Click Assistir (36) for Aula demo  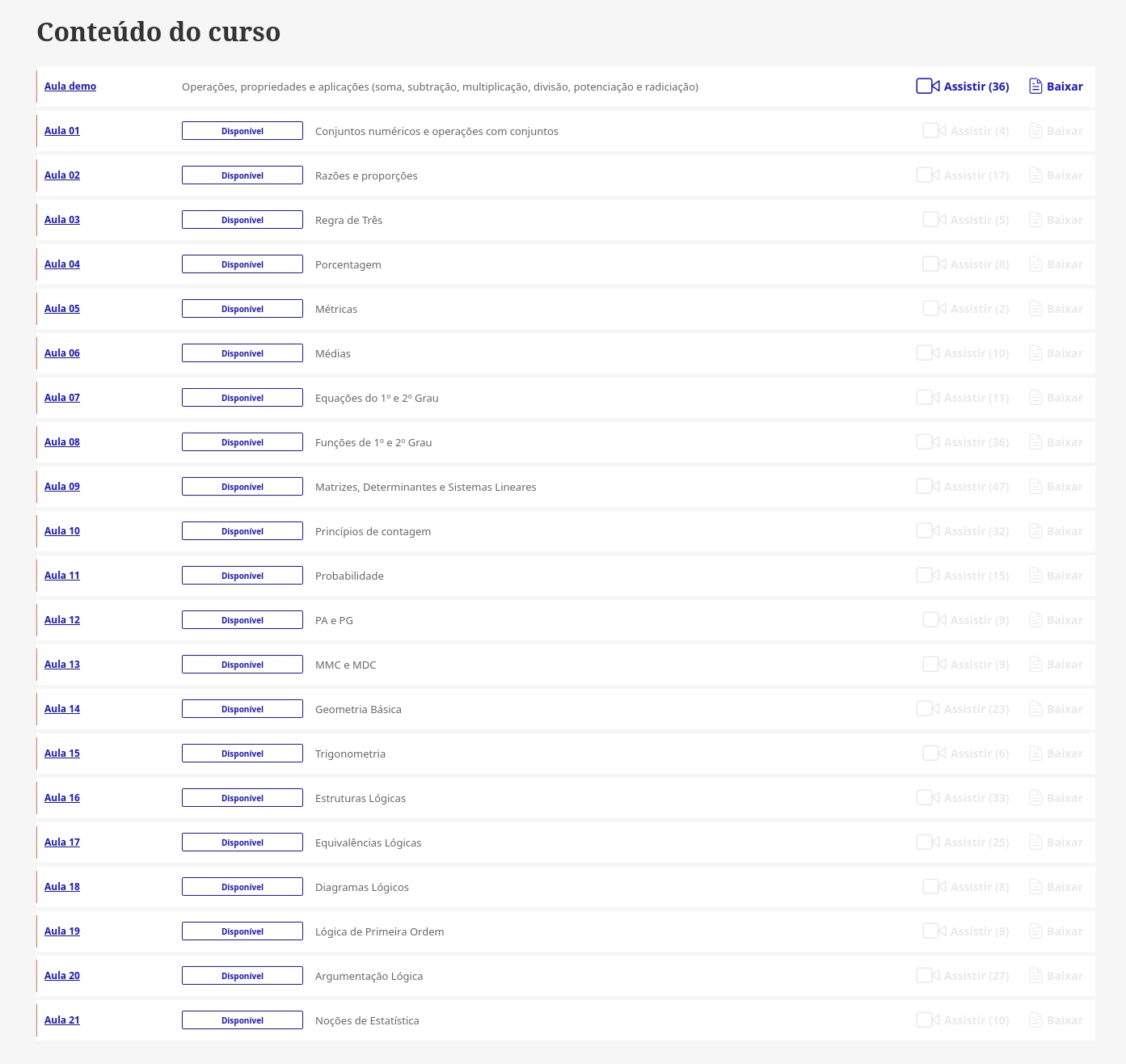(976, 87)
